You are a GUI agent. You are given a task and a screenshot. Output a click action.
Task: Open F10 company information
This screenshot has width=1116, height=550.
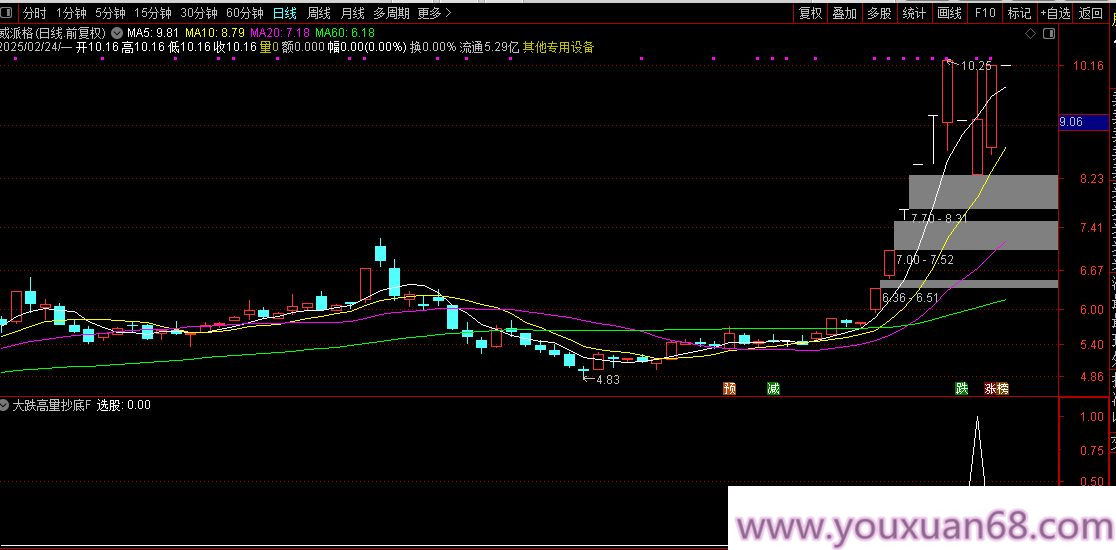click(985, 13)
